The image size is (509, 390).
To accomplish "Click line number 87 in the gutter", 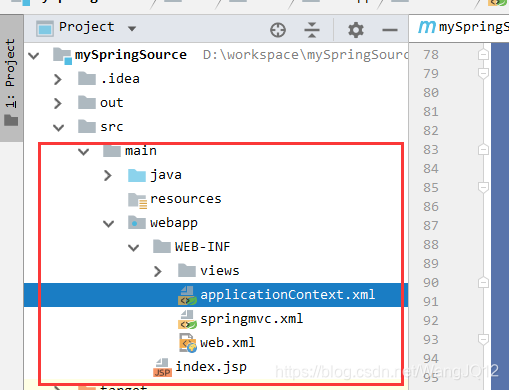I will tap(431, 226).
